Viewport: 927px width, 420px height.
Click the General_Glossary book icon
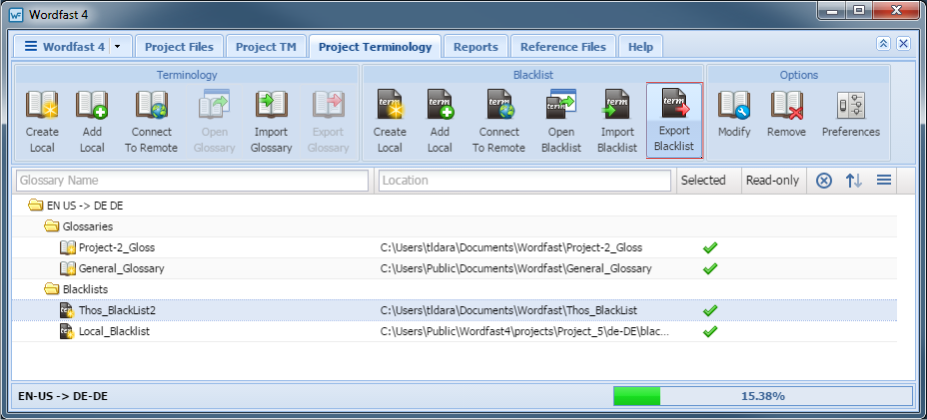coord(68,269)
